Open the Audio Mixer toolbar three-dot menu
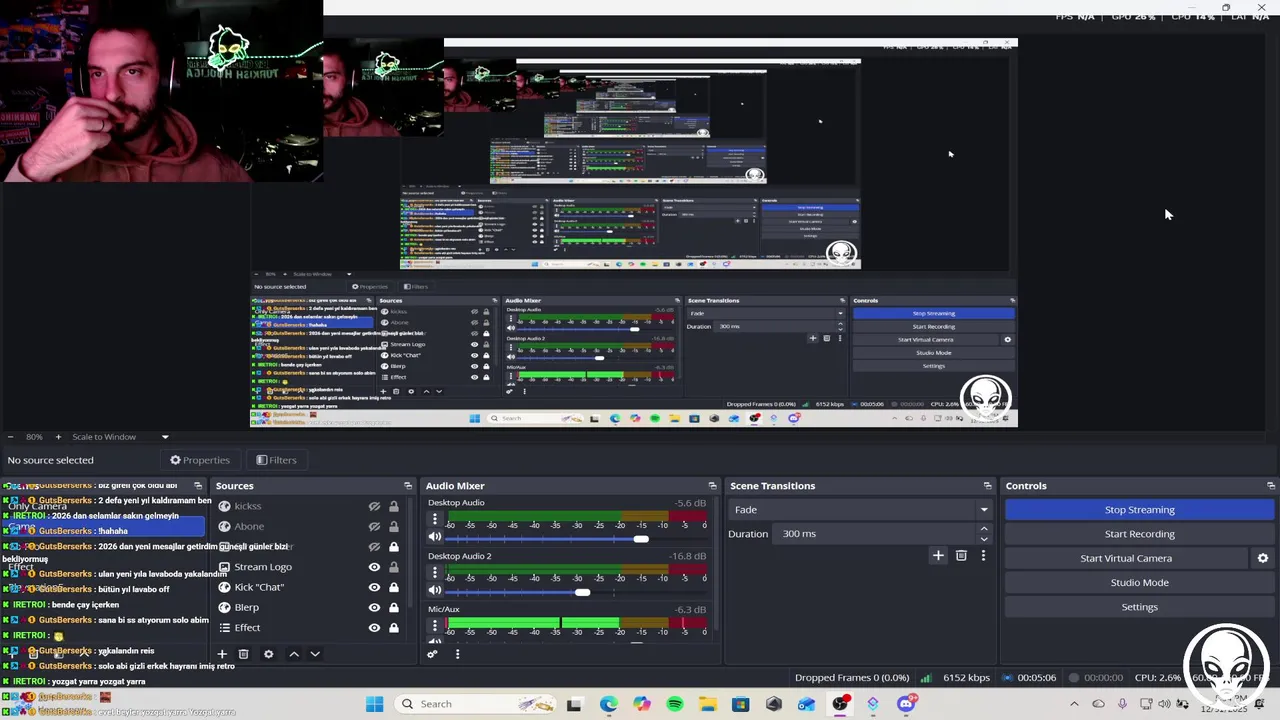The width and height of the screenshot is (1280, 720). click(x=457, y=654)
